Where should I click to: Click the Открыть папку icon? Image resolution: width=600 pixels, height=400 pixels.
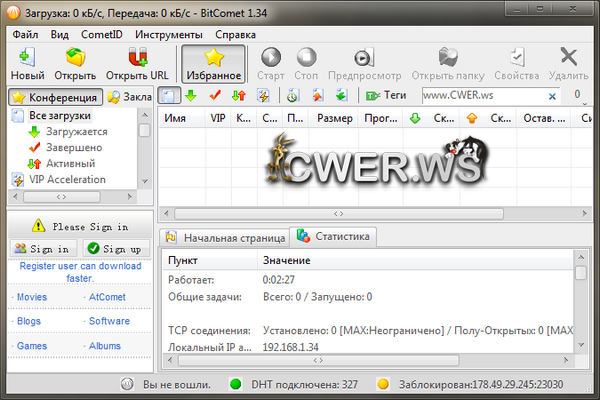click(x=448, y=57)
